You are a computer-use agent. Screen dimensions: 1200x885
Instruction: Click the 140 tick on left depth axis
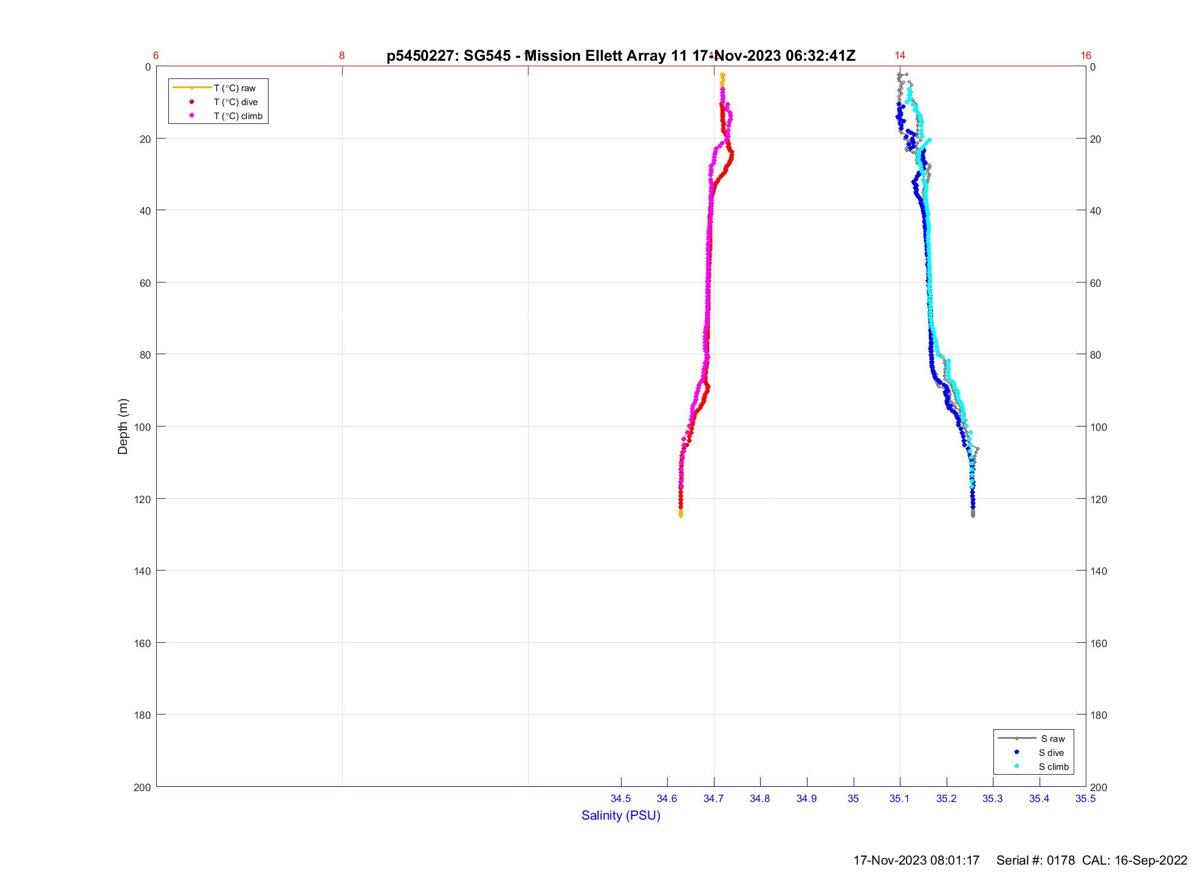pos(142,571)
